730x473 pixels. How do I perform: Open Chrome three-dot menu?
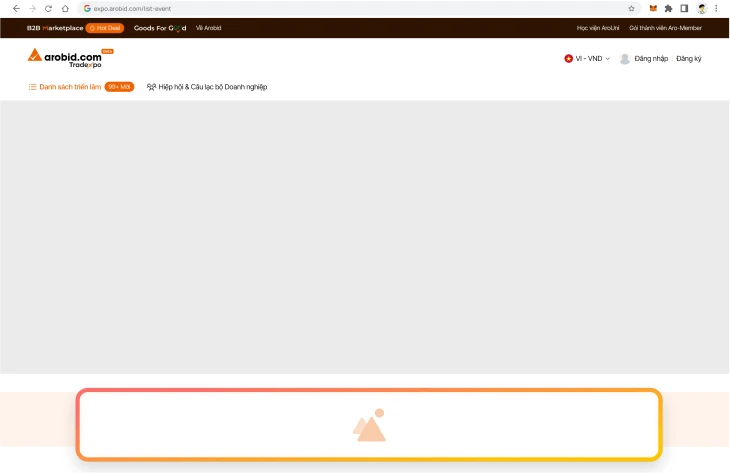click(x=716, y=8)
